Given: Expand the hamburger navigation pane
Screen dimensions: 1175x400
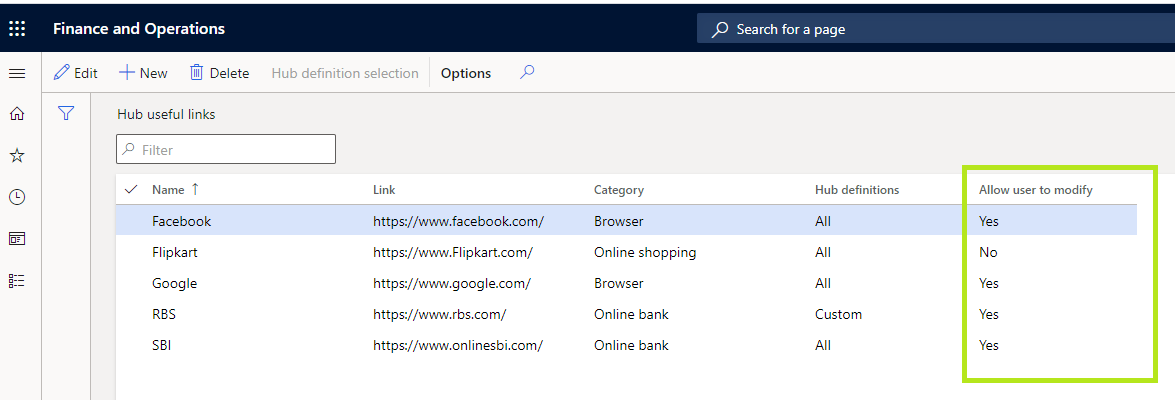Looking at the screenshot, I should tap(16, 73).
